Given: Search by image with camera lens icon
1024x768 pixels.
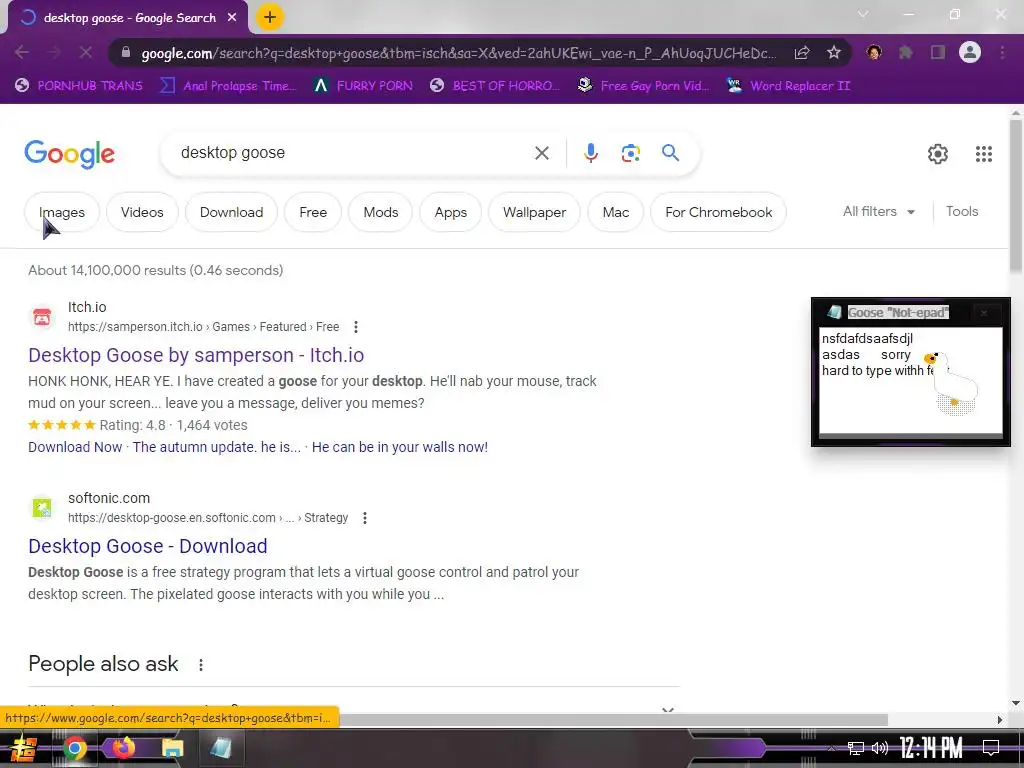Looking at the screenshot, I should [x=630, y=153].
